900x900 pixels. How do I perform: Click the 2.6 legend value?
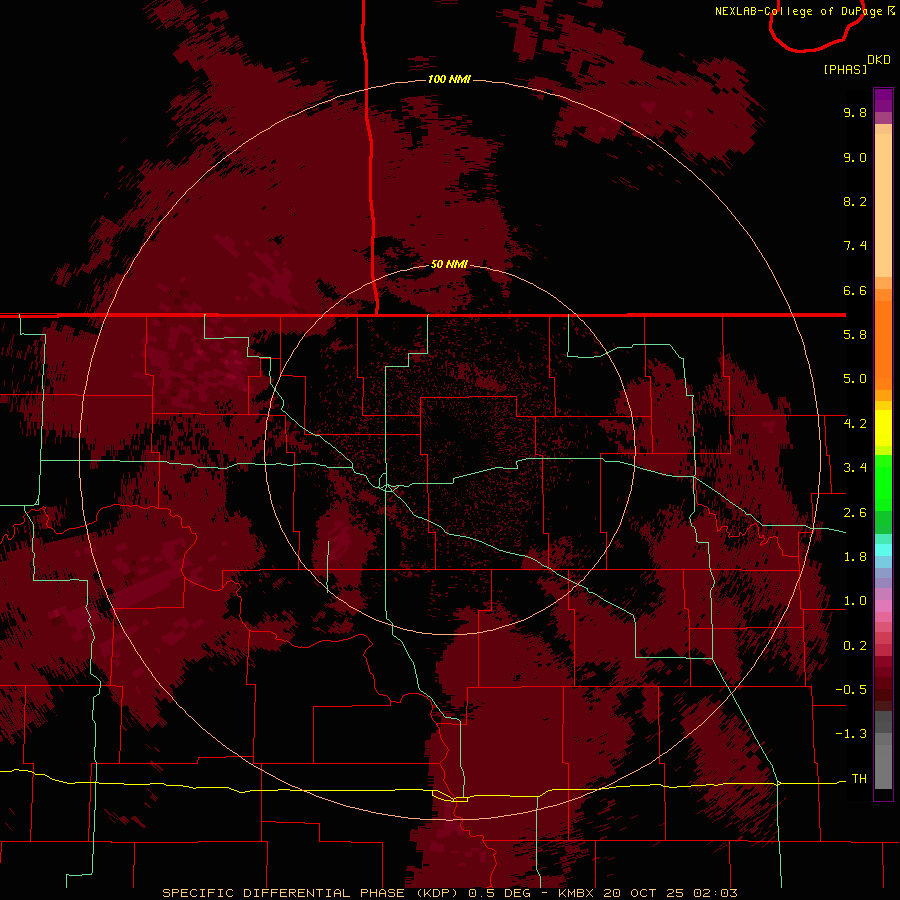[x=855, y=513]
